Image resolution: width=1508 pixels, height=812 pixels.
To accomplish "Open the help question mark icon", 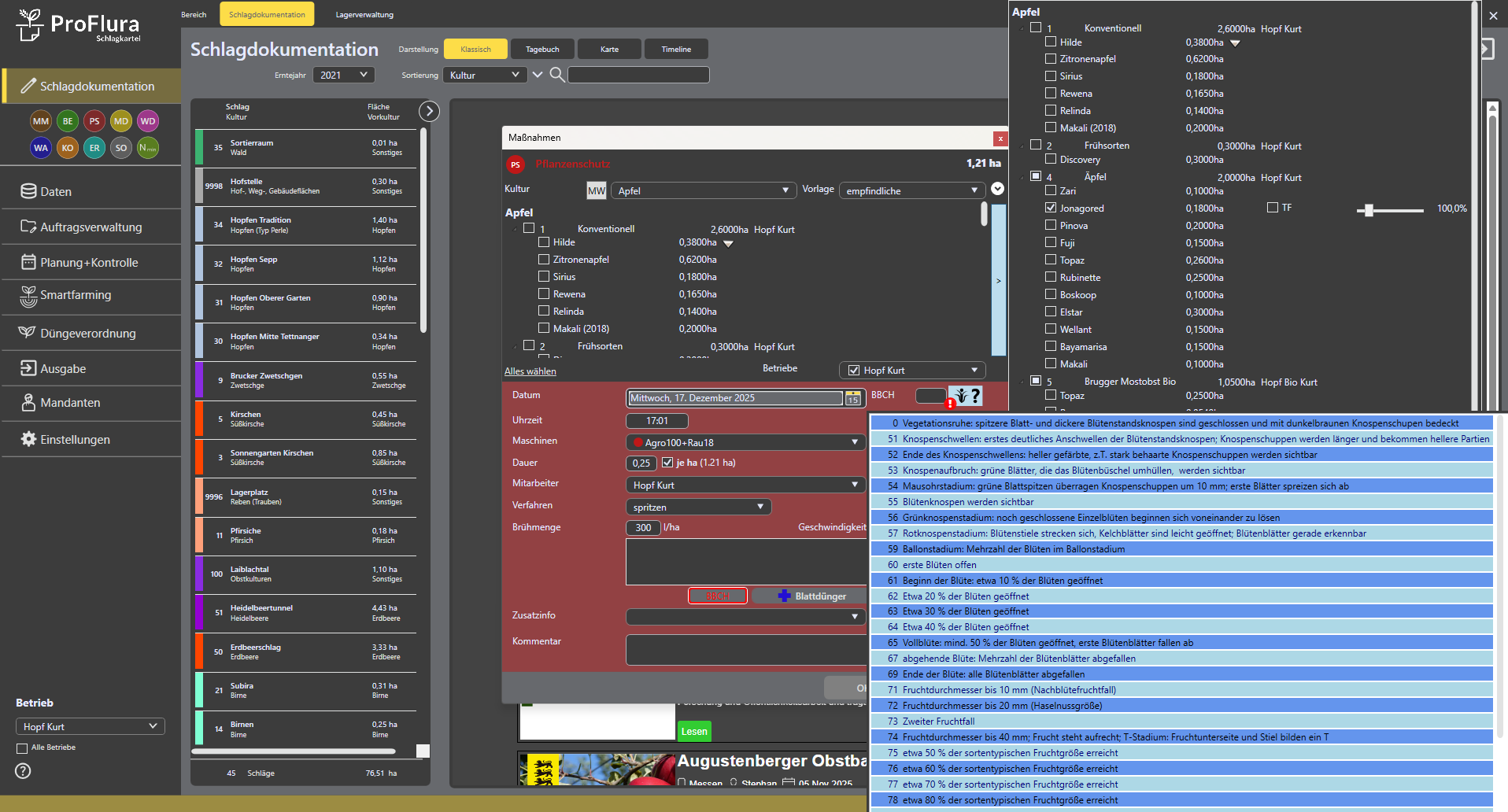I will coord(23,771).
